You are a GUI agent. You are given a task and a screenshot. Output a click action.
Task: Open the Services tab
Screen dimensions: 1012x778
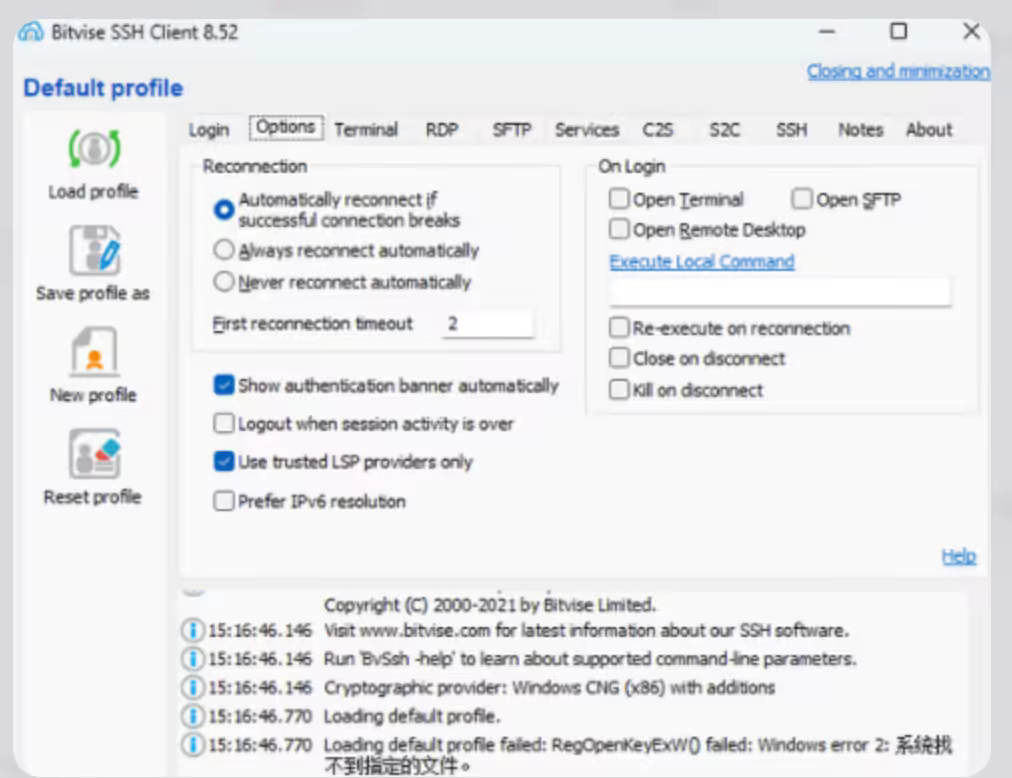[x=587, y=130]
